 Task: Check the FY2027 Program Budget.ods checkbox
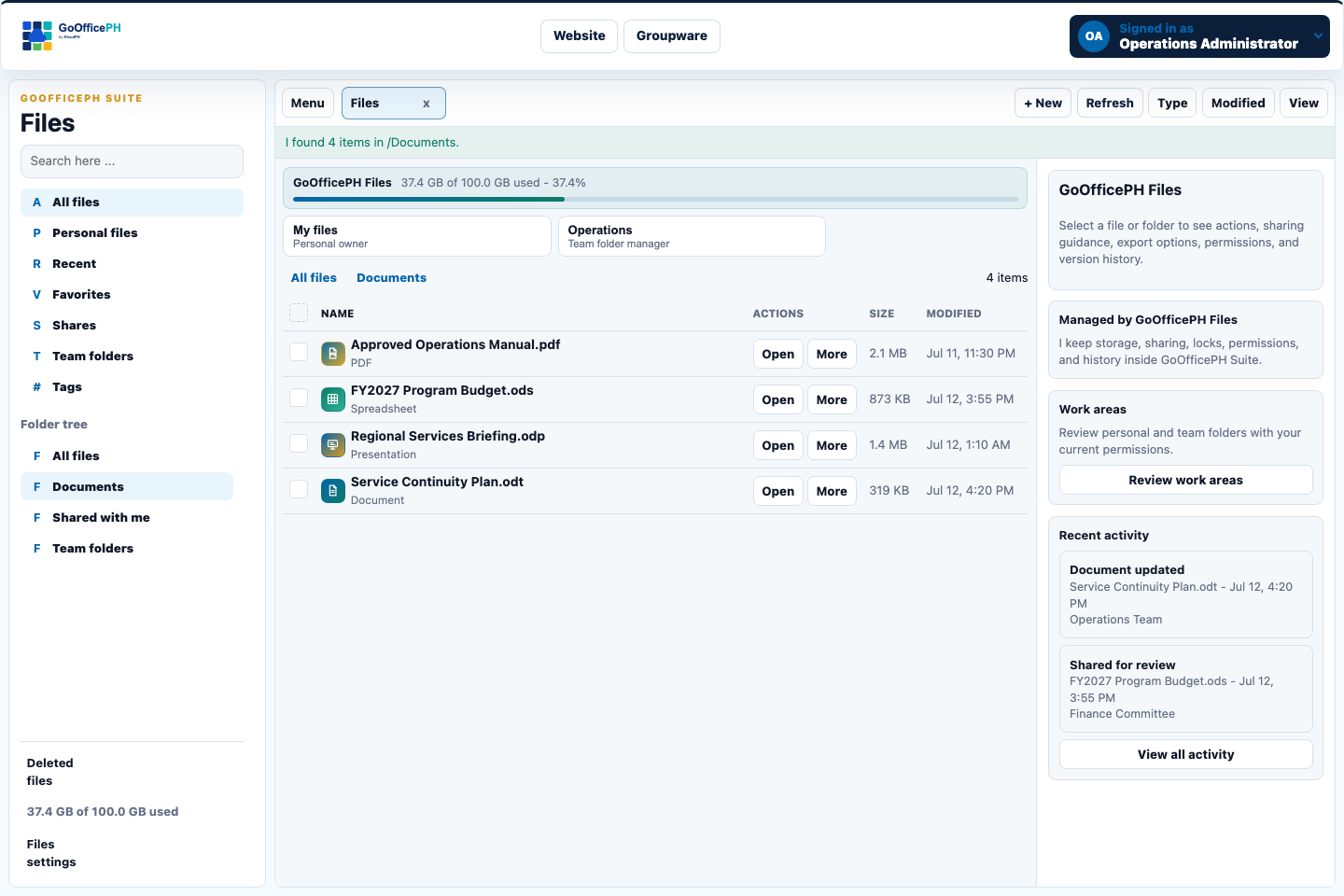[x=299, y=398]
